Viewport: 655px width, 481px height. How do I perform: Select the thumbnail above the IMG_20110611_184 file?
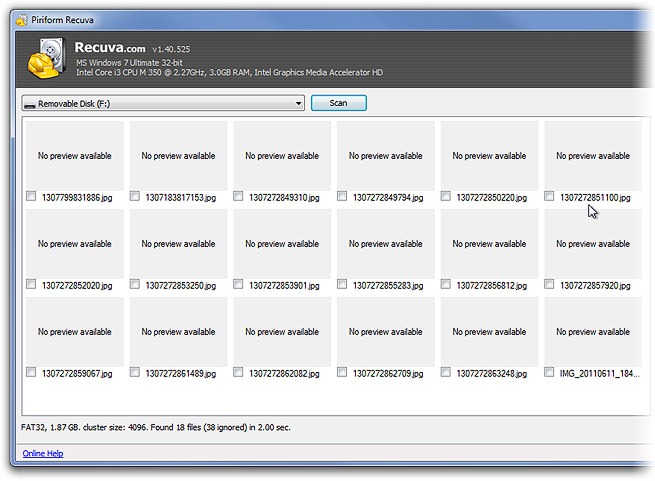tap(593, 332)
